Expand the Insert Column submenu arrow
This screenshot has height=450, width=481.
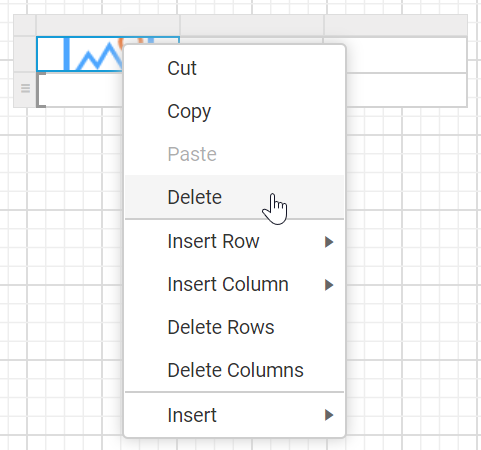[329, 285]
